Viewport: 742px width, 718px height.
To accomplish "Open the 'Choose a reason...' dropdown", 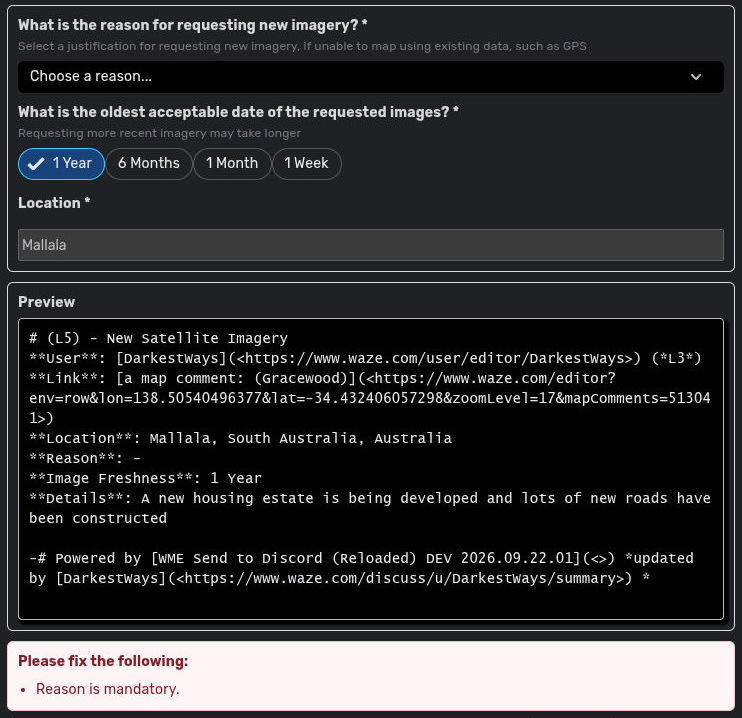I will (x=371, y=77).
